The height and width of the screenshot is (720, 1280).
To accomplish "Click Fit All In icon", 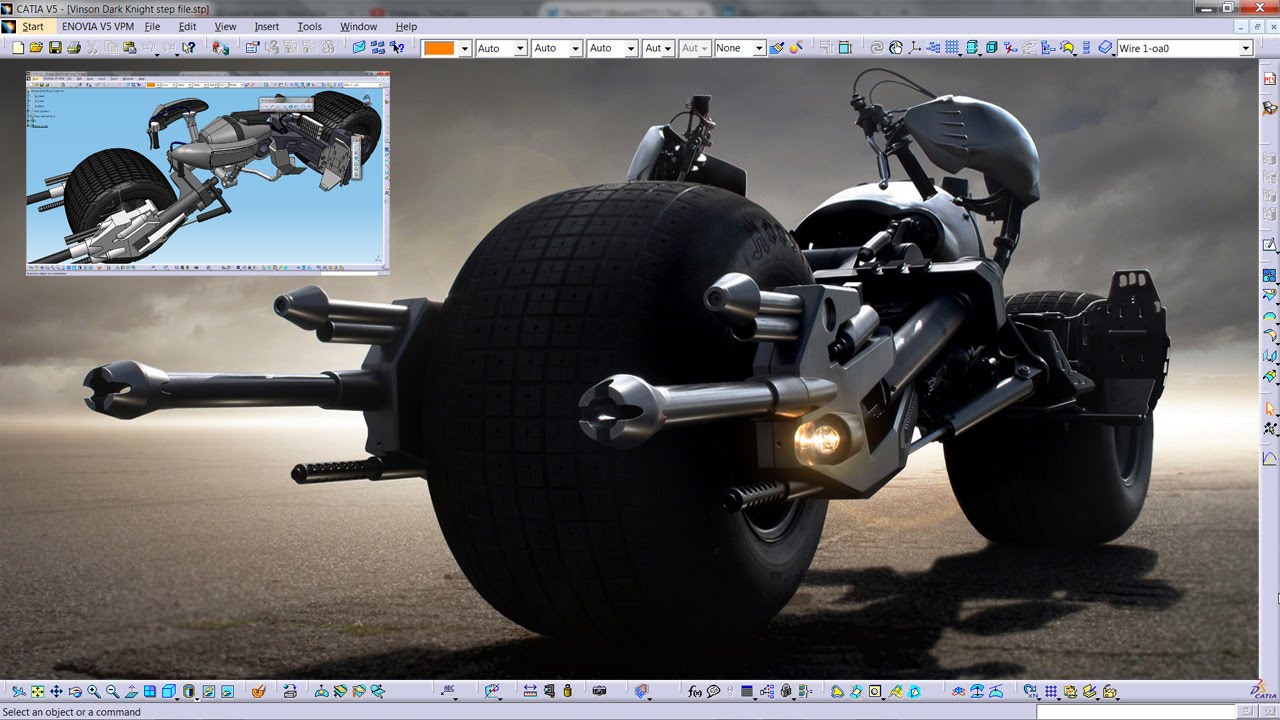I will click(x=37, y=691).
